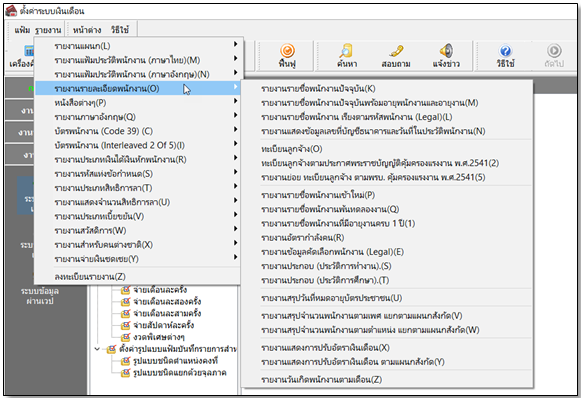581x398 pixels.
Task: Click the app icon in title bar
Action: 11,11
